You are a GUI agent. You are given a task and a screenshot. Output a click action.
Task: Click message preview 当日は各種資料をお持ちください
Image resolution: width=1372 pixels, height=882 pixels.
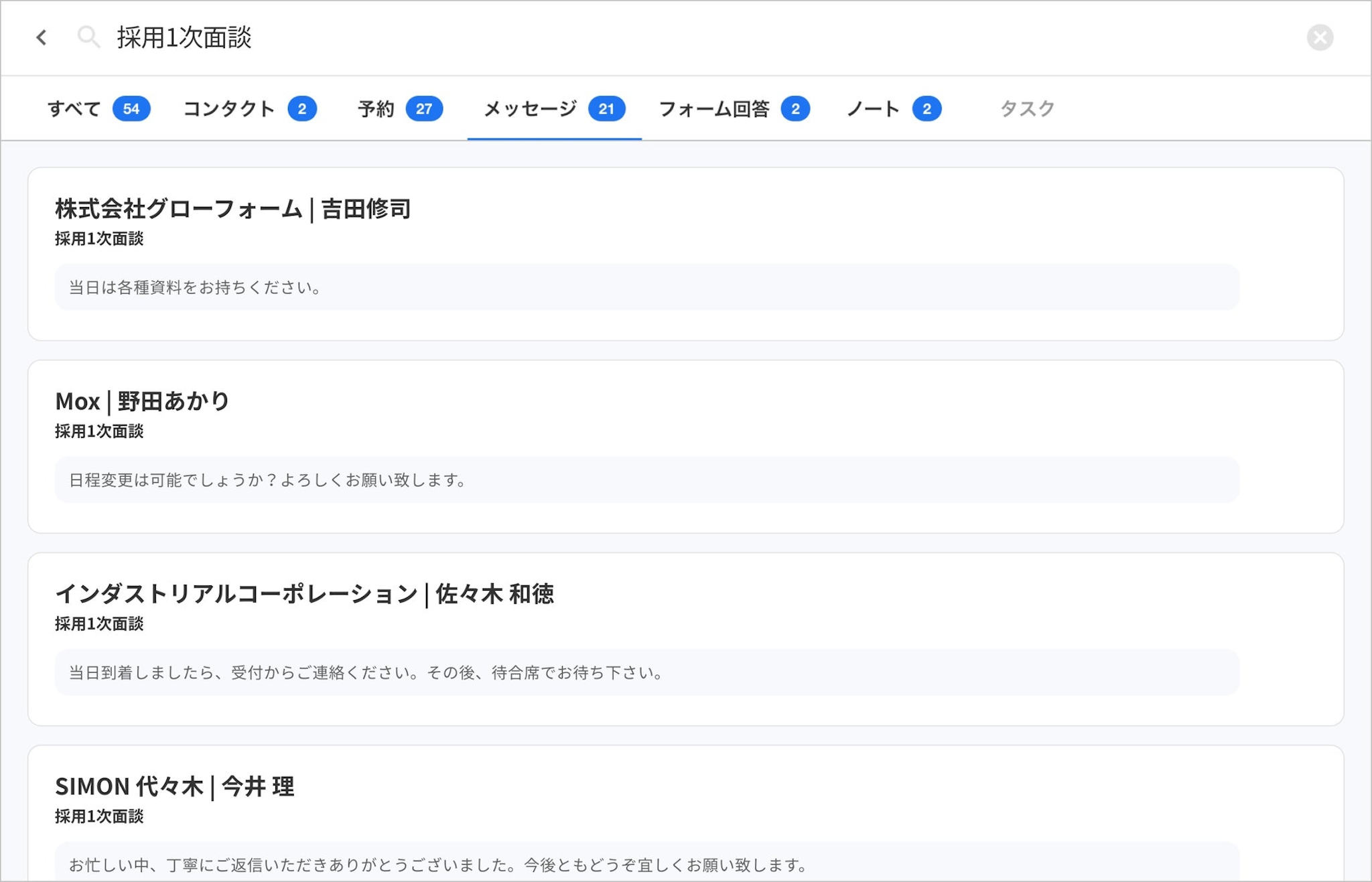coord(196,288)
